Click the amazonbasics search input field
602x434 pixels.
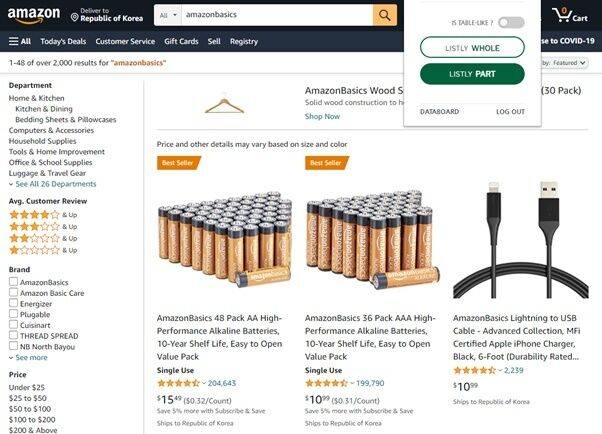click(275, 15)
